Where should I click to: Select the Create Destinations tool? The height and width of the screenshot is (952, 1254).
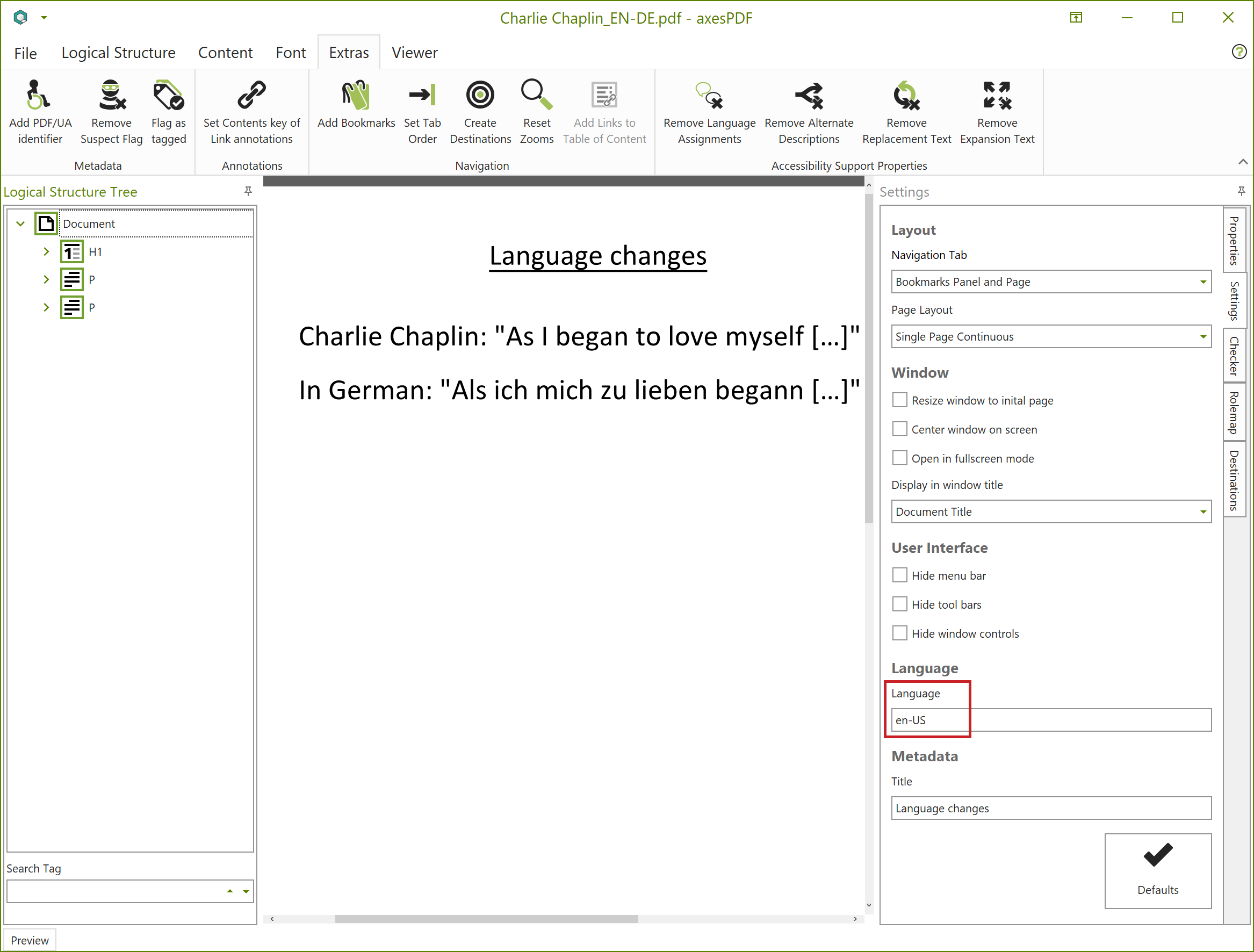(x=480, y=112)
